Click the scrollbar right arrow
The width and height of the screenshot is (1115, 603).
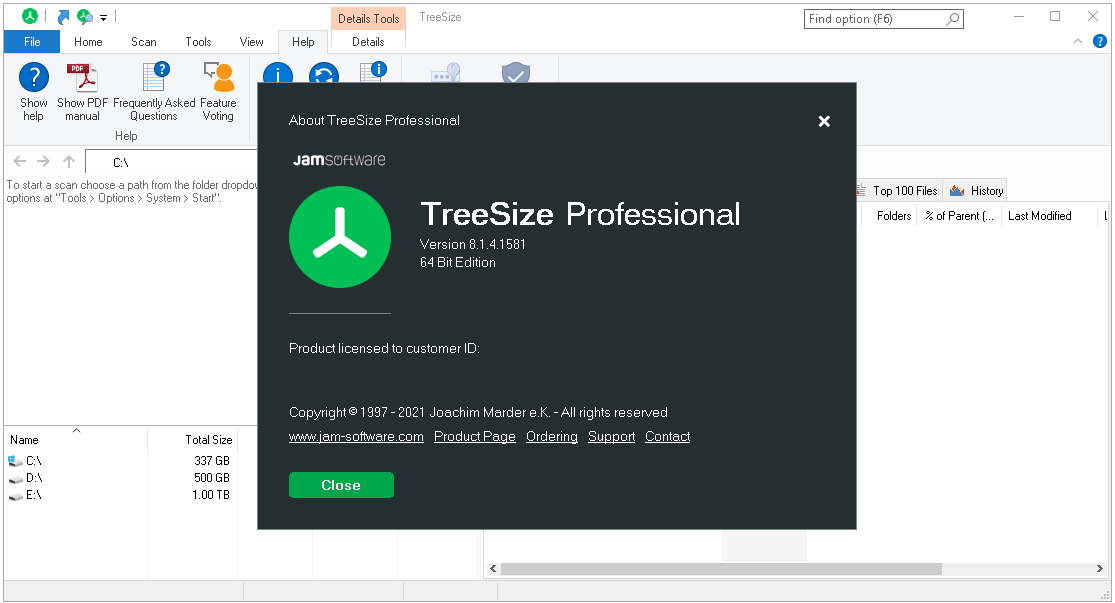click(x=1099, y=569)
